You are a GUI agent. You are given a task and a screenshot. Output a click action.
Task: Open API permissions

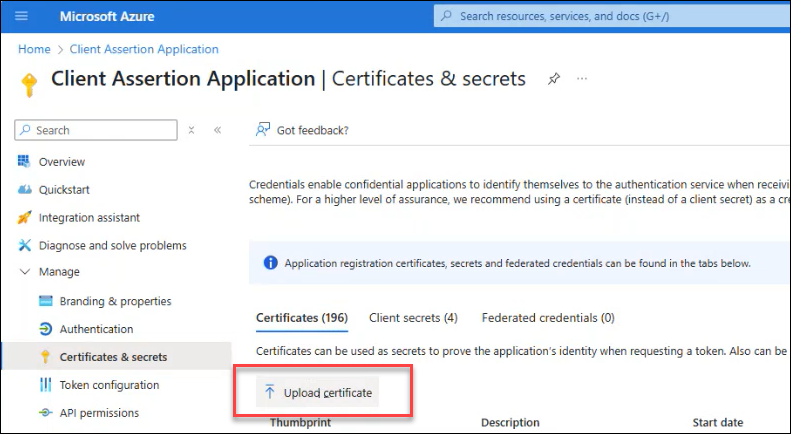point(99,413)
